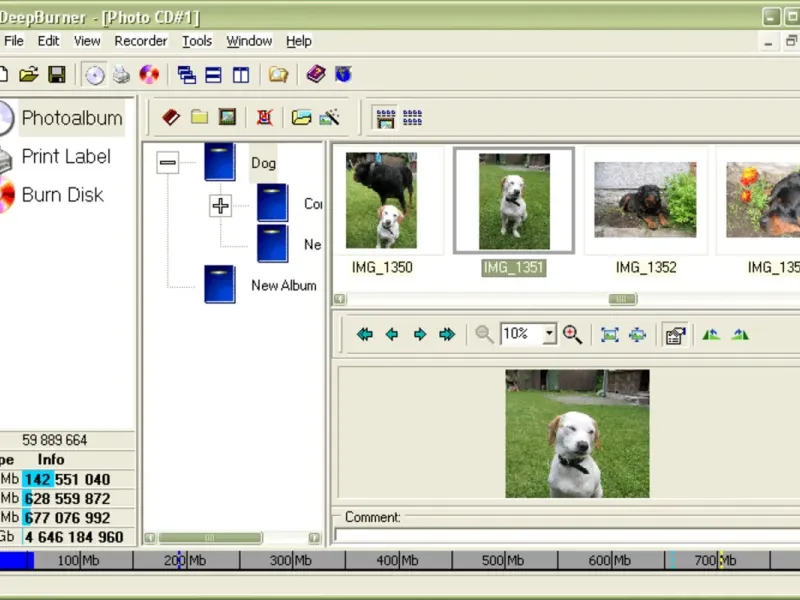Toggle the image properties panel button
Viewport: 800px width, 600px height.
coord(675,335)
